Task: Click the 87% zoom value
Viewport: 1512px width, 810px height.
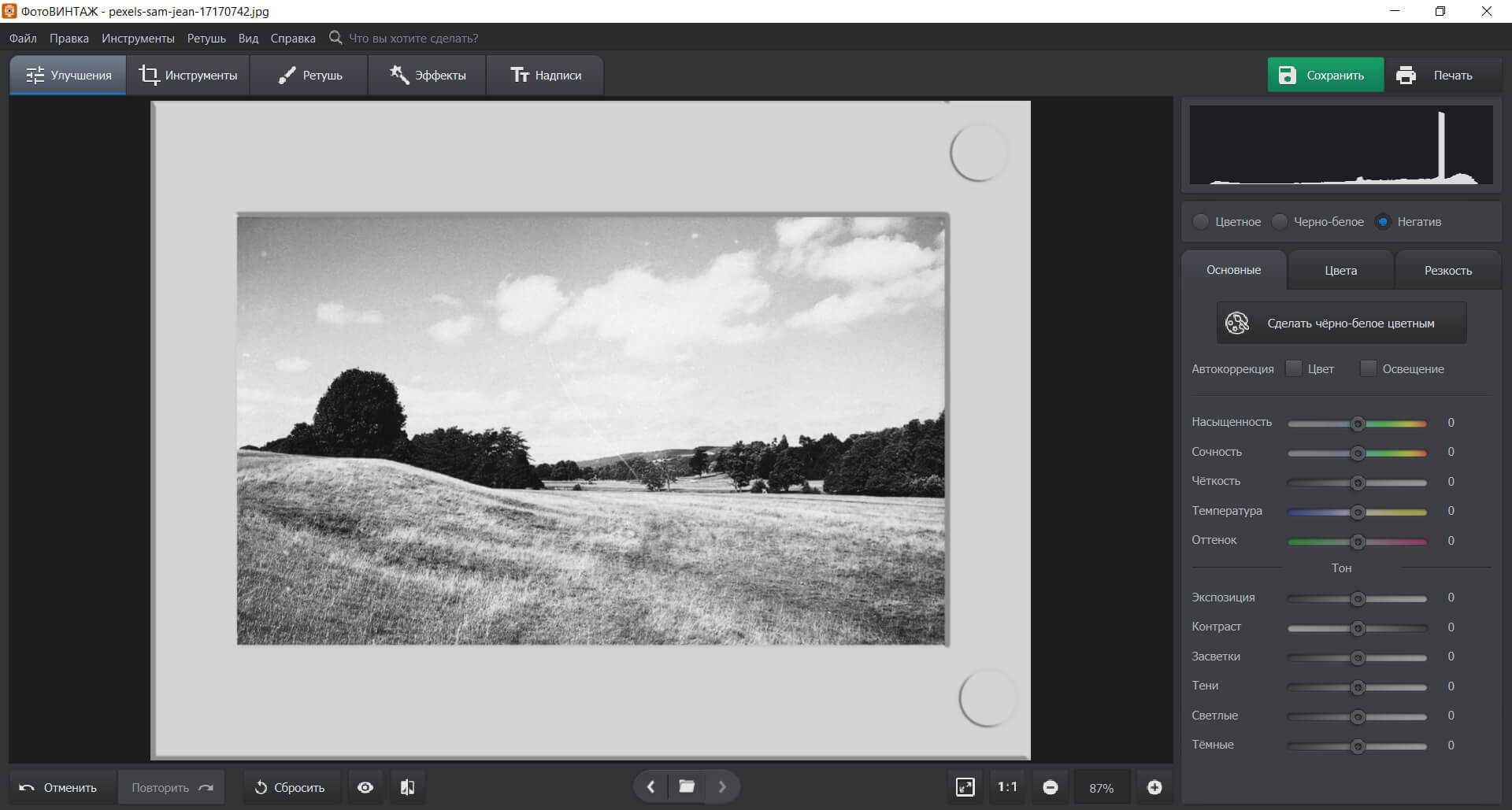Action: [1101, 788]
